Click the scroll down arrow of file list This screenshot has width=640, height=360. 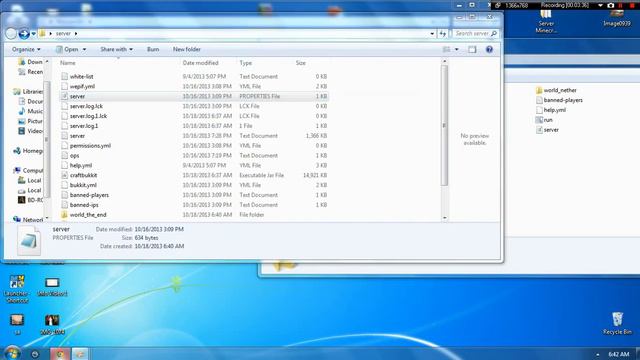[x=444, y=218]
